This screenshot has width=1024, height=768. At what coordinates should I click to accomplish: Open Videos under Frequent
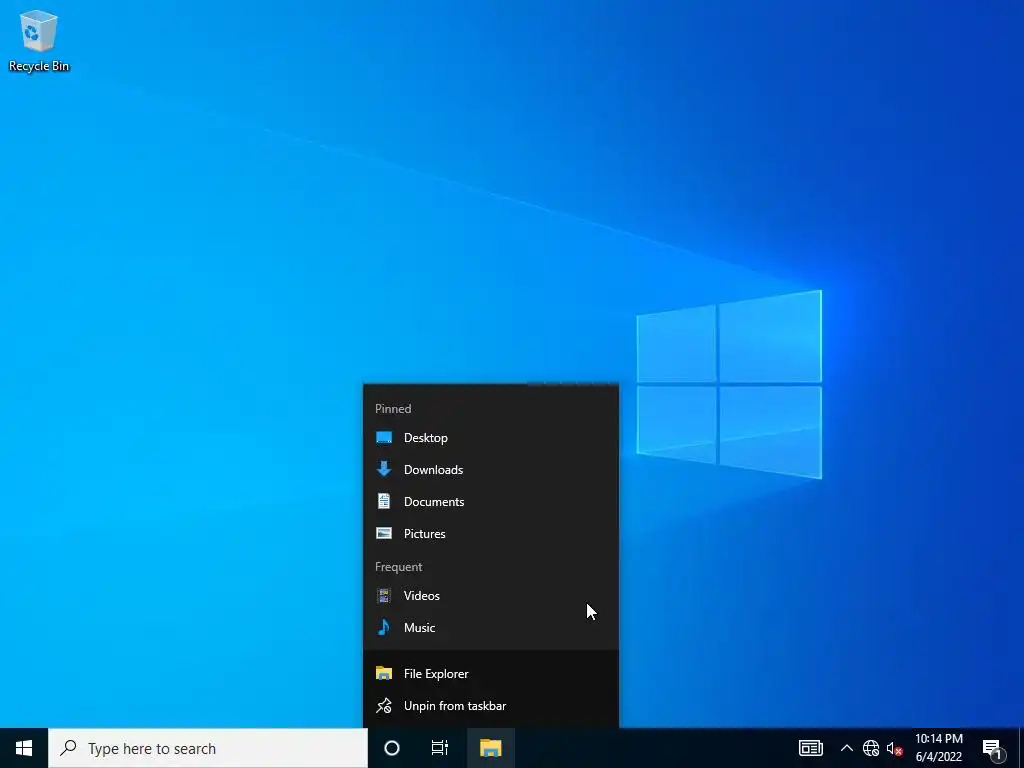pos(490,596)
